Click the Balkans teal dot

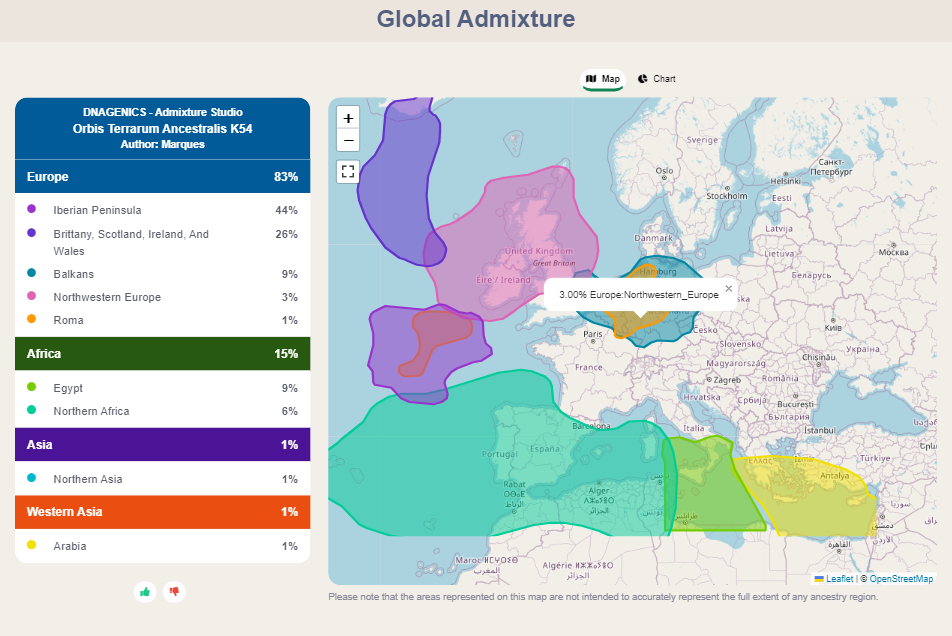pos(32,273)
